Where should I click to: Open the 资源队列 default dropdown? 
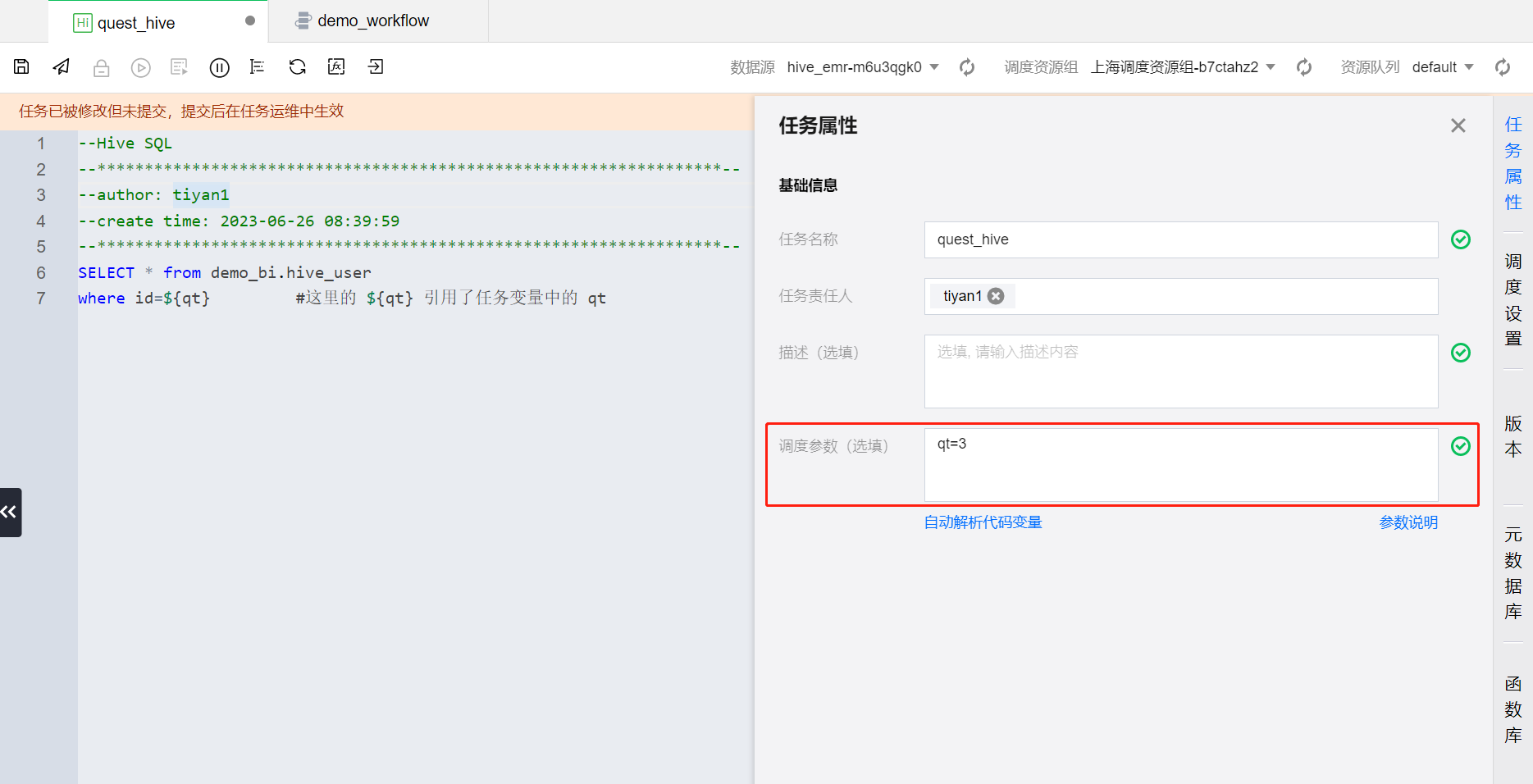pyautogui.click(x=1443, y=67)
